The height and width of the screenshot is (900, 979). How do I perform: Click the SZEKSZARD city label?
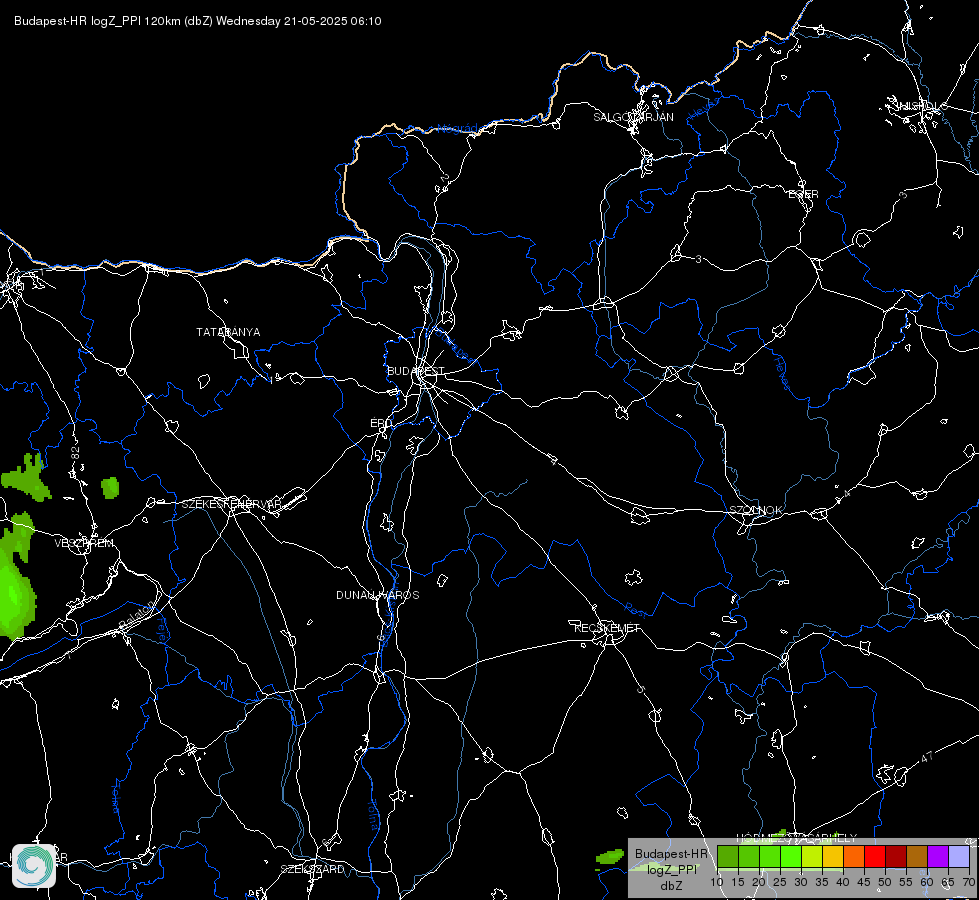click(x=312, y=869)
